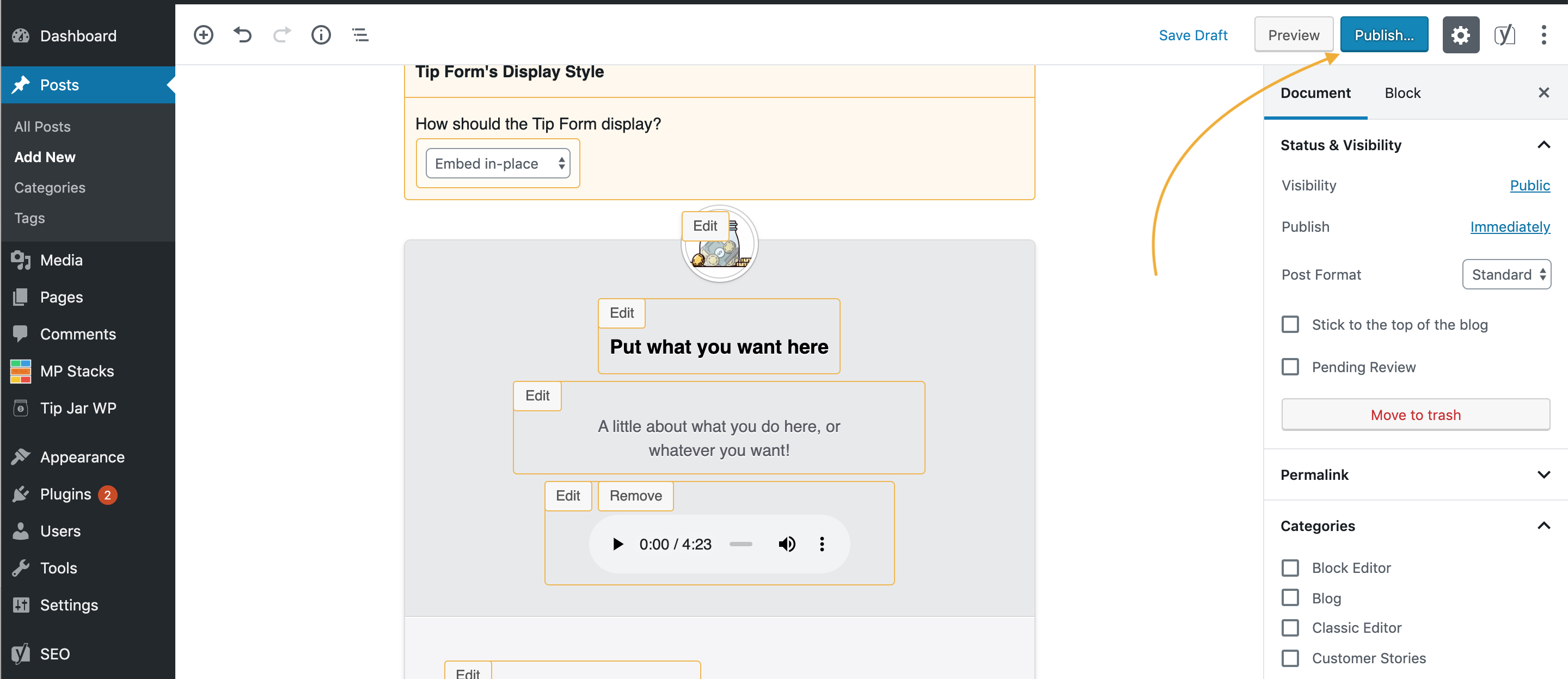Switch to the Block tab
The image size is (1568, 679).
[1402, 92]
